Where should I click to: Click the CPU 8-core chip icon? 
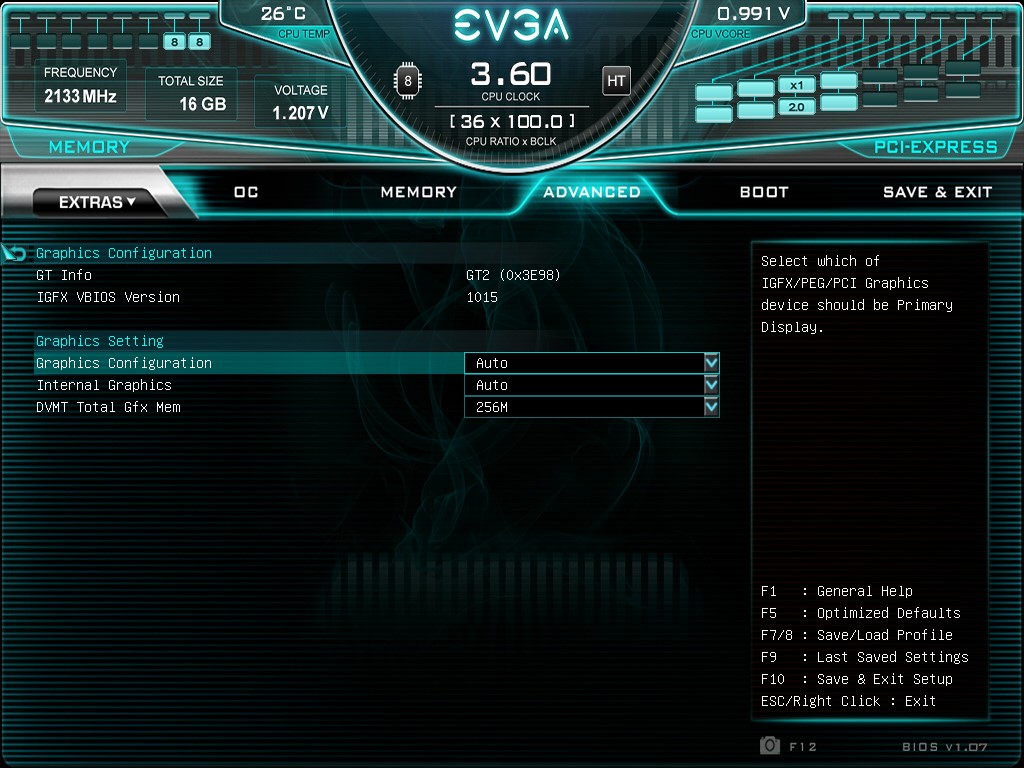(x=408, y=81)
